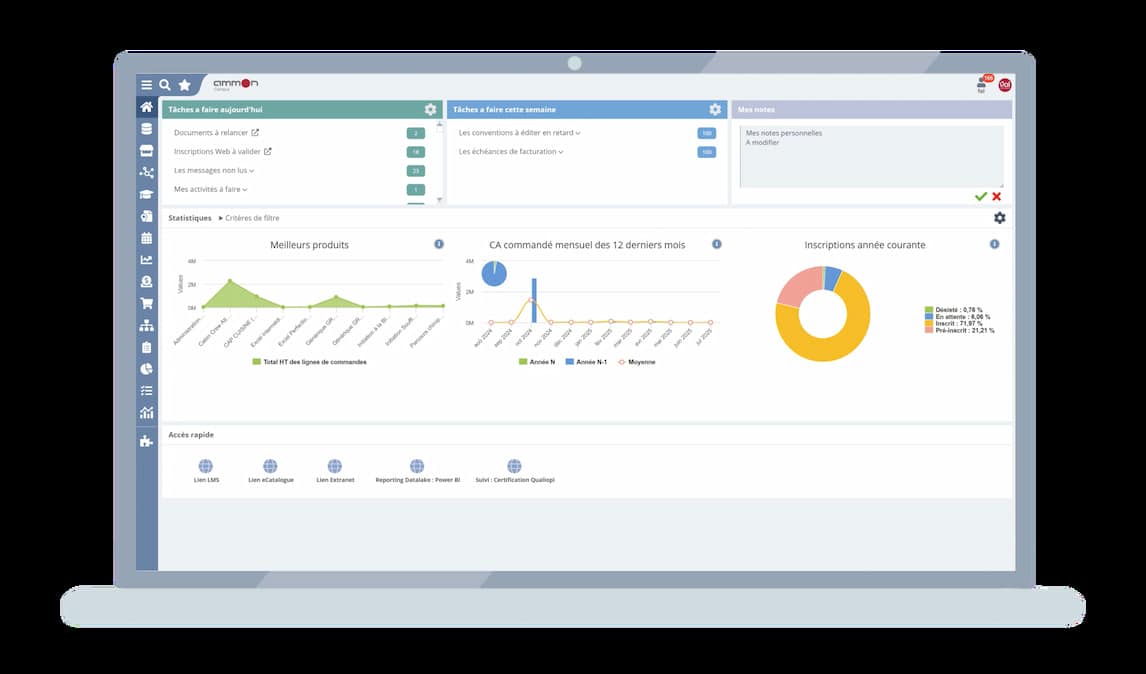Go to home via the sidebar house icon
The width and height of the screenshot is (1146, 674).
click(x=147, y=108)
